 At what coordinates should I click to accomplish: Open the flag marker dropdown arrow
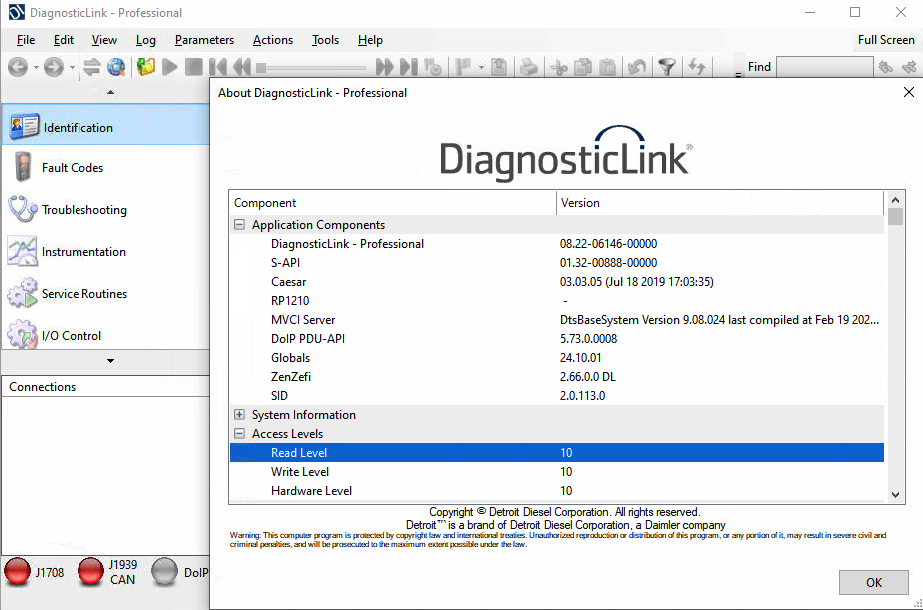481,68
